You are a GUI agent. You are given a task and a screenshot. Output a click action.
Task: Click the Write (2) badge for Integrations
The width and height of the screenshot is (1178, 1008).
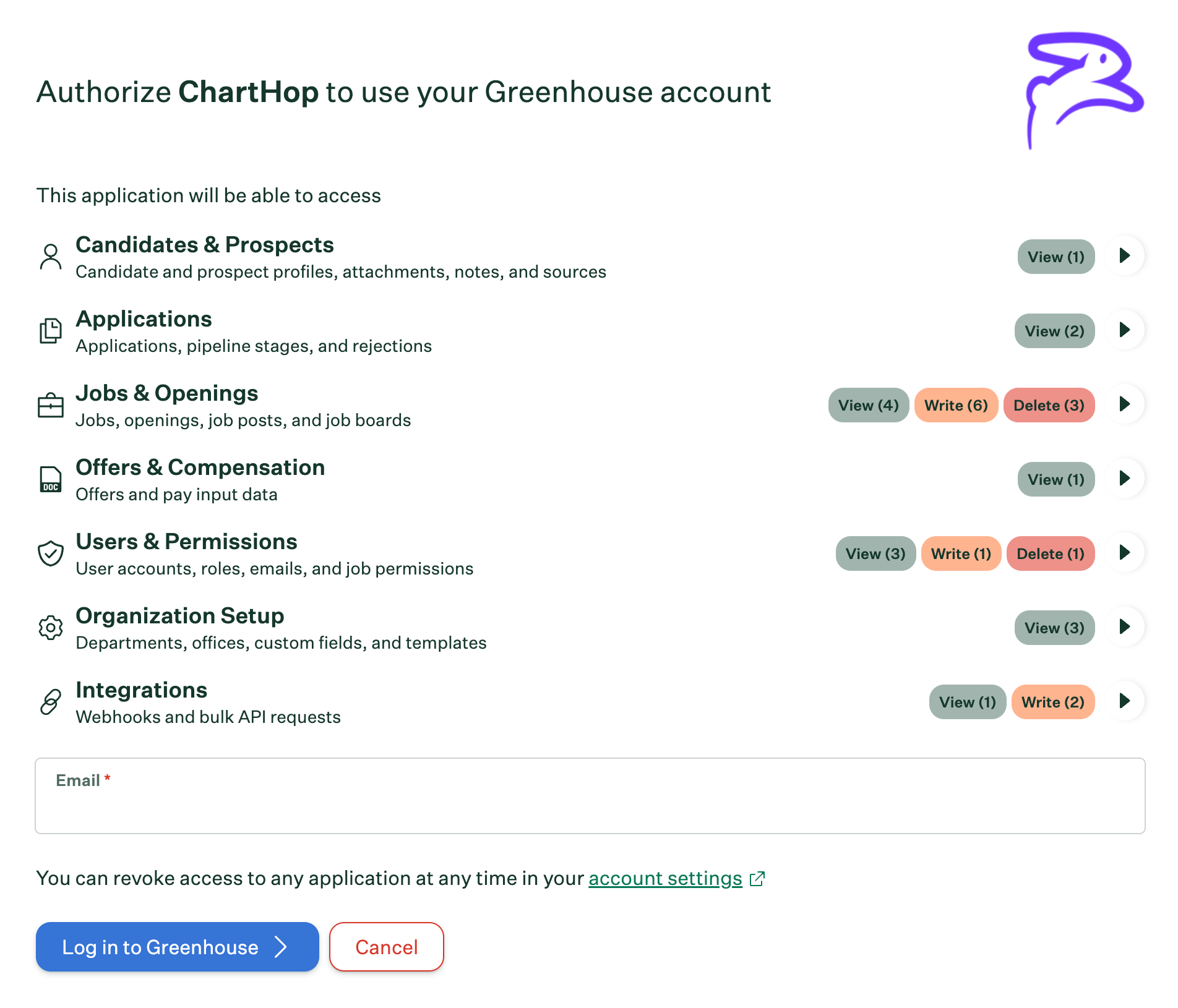pos(1053,702)
